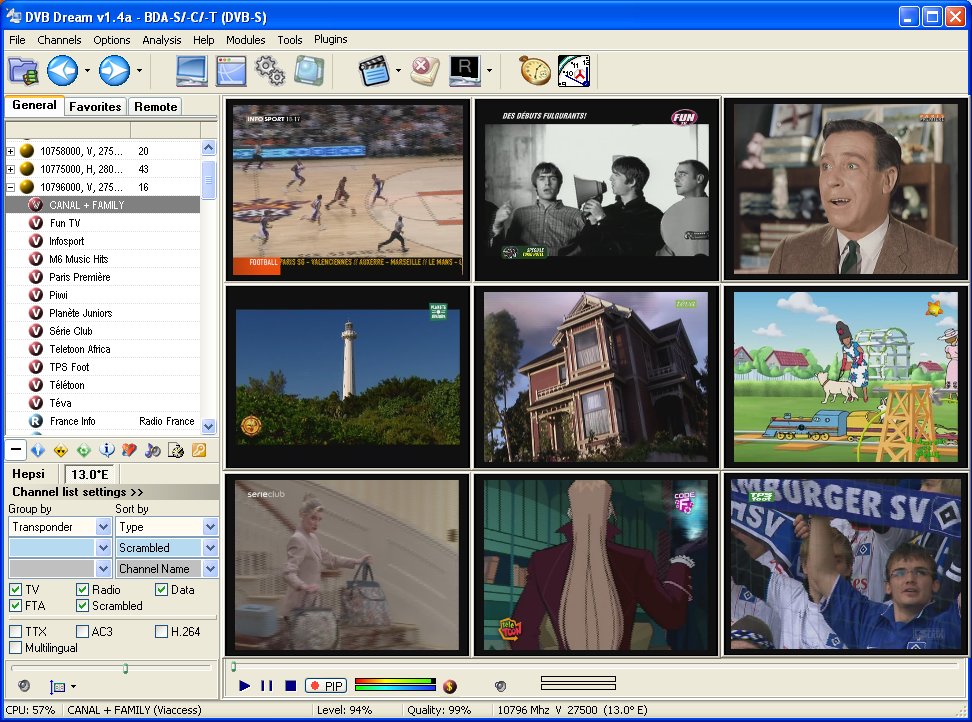This screenshot has height=722, width=972.
Task: Open the dropdown arrow next to the clapperboard
Action: [398, 71]
